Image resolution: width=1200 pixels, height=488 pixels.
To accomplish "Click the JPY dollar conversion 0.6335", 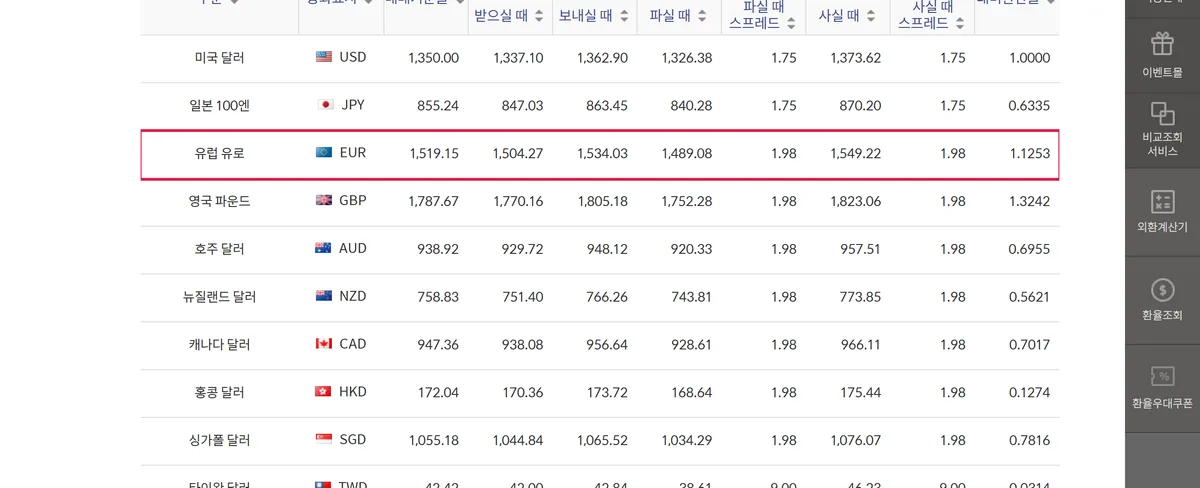I will tap(1029, 106).
